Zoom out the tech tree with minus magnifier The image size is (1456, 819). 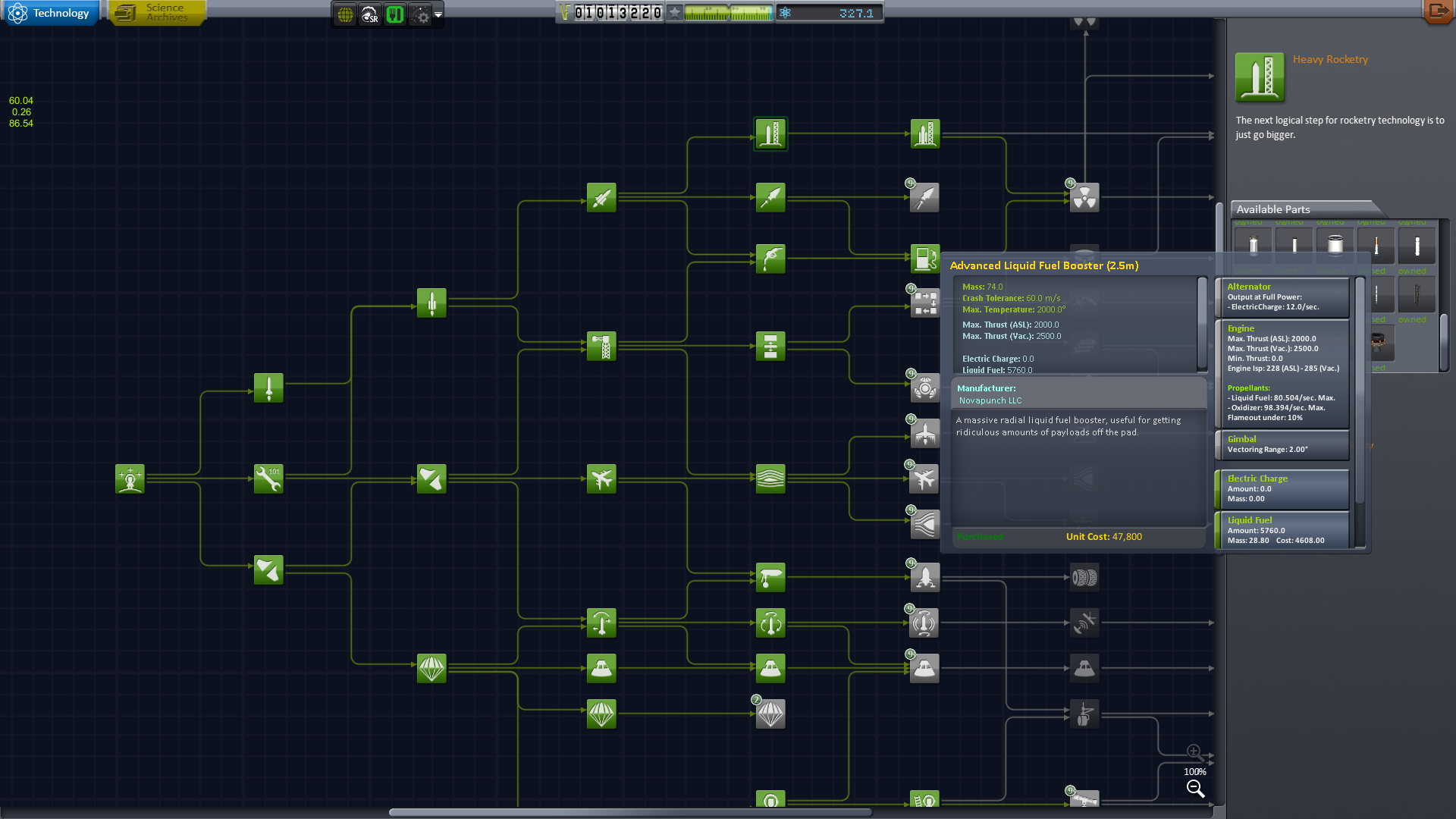point(1195,789)
